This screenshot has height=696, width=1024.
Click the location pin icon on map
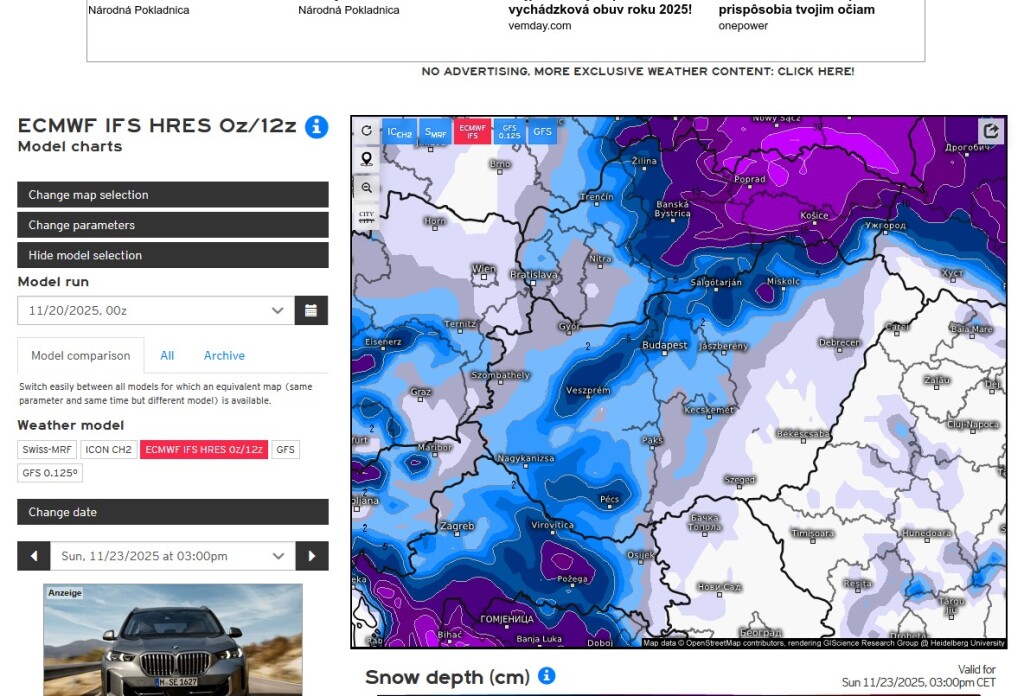click(366, 159)
